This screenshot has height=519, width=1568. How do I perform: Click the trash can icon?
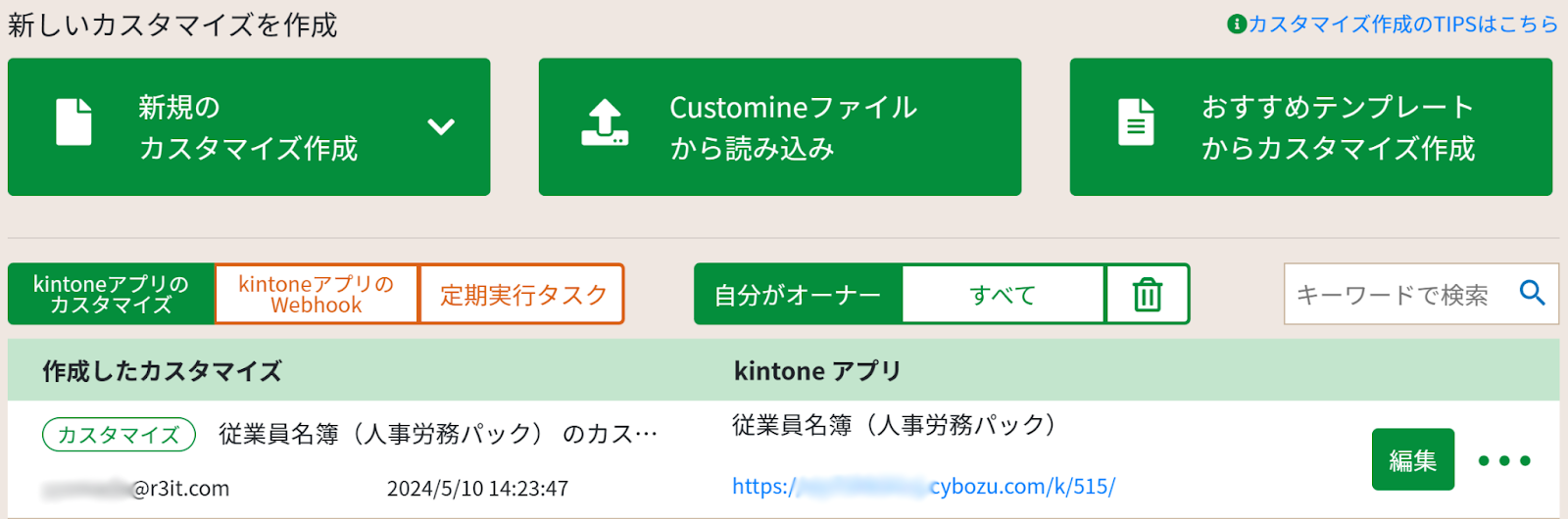click(1148, 294)
